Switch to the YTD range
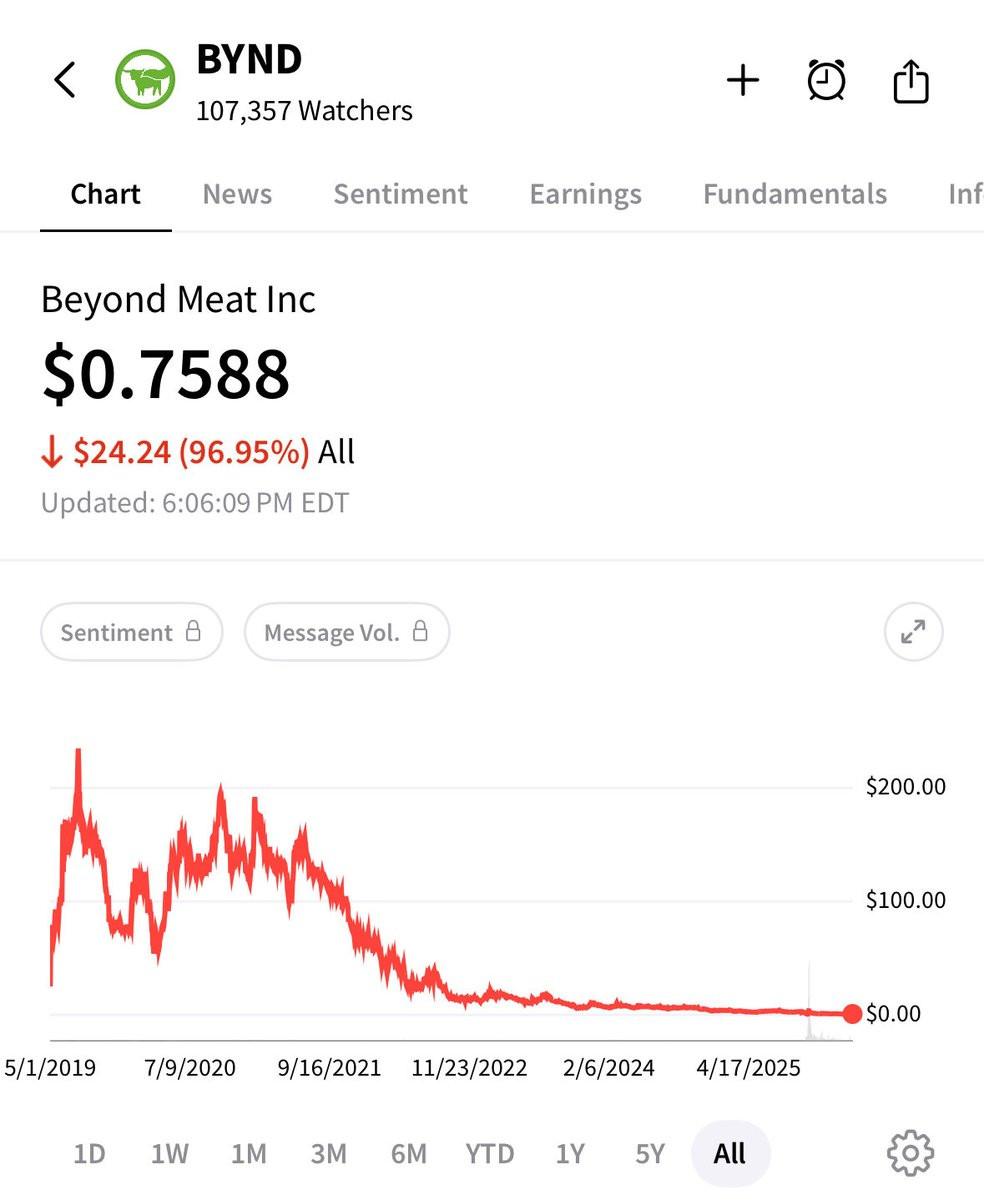The height and width of the screenshot is (1200, 984). point(489,1153)
